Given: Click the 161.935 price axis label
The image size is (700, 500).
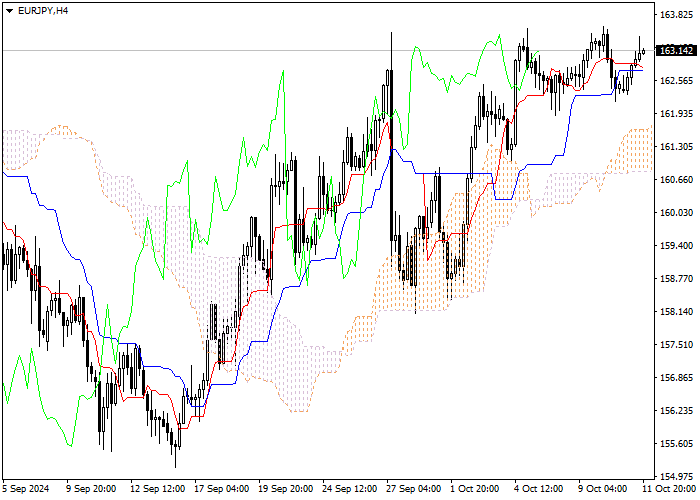Looking at the screenshot, I should point(676,113).
